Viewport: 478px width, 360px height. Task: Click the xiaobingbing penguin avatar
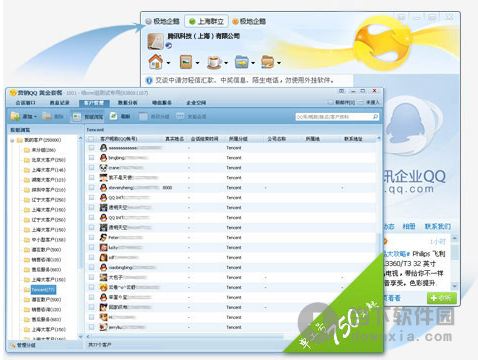point(103,267)
